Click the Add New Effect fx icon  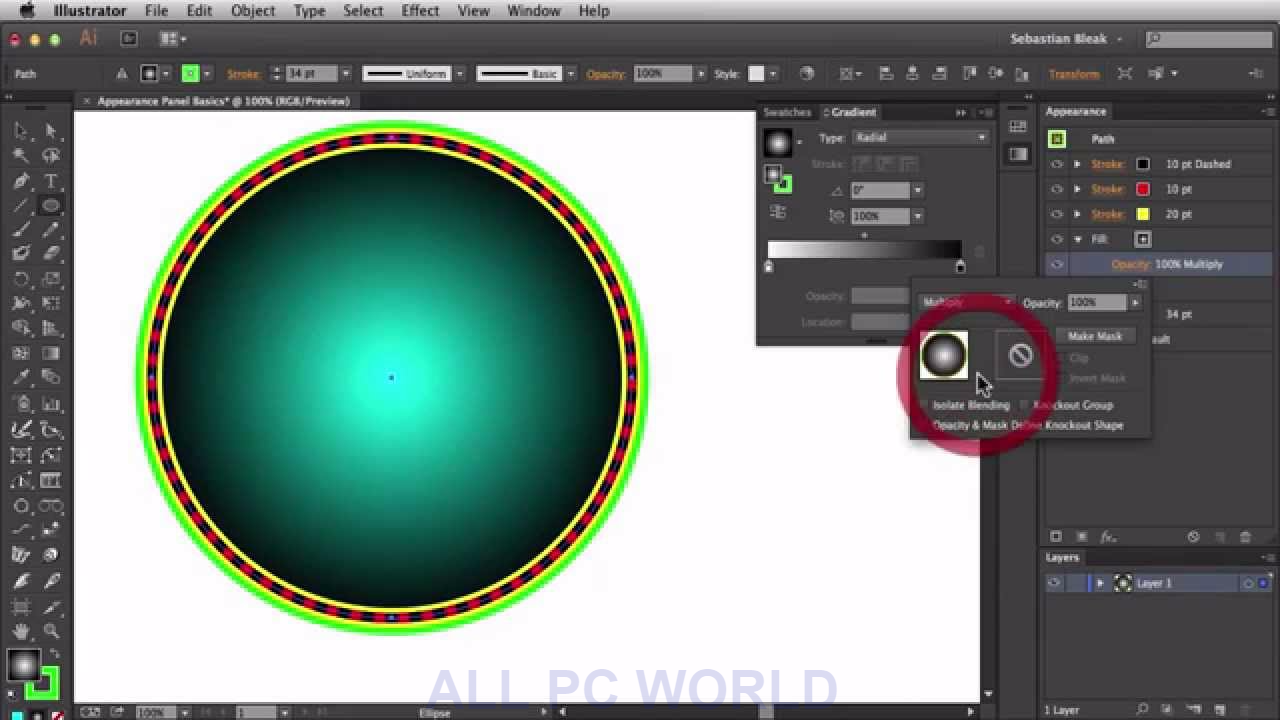[x=1108, y=537]
